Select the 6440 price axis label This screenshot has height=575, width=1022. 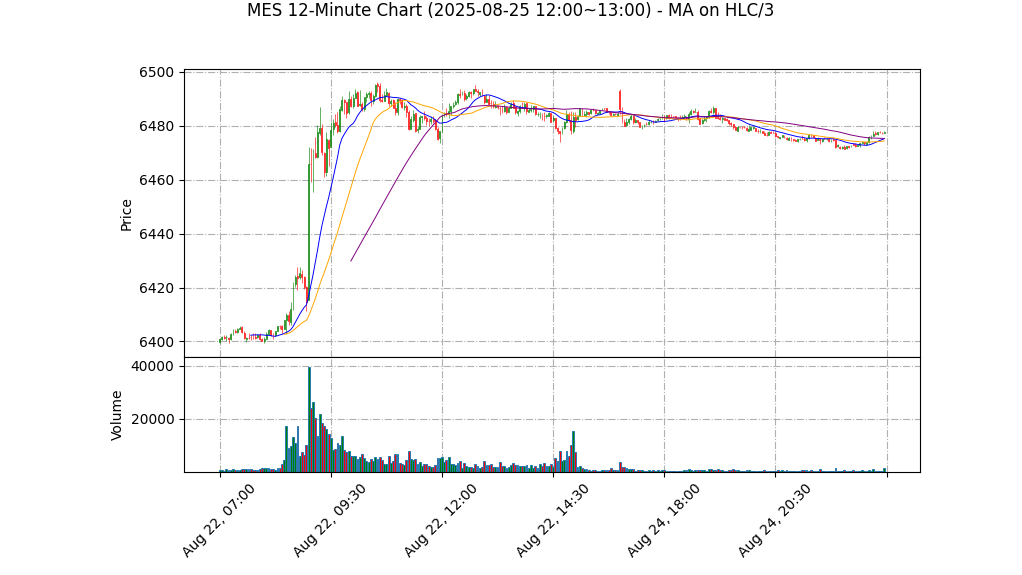pos(156,235)
